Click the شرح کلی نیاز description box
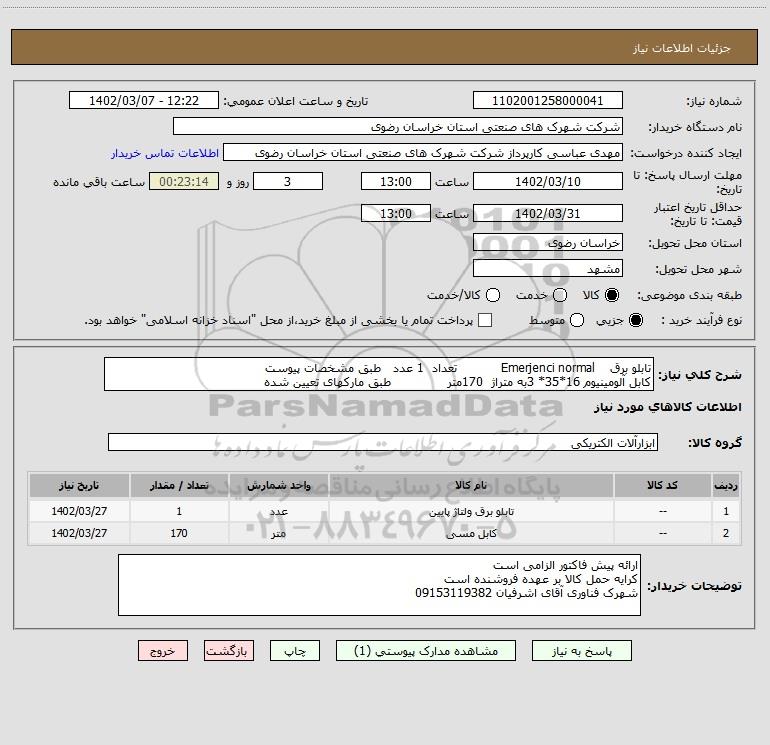This screenshot has height=745, width=770. pos(379,375)
